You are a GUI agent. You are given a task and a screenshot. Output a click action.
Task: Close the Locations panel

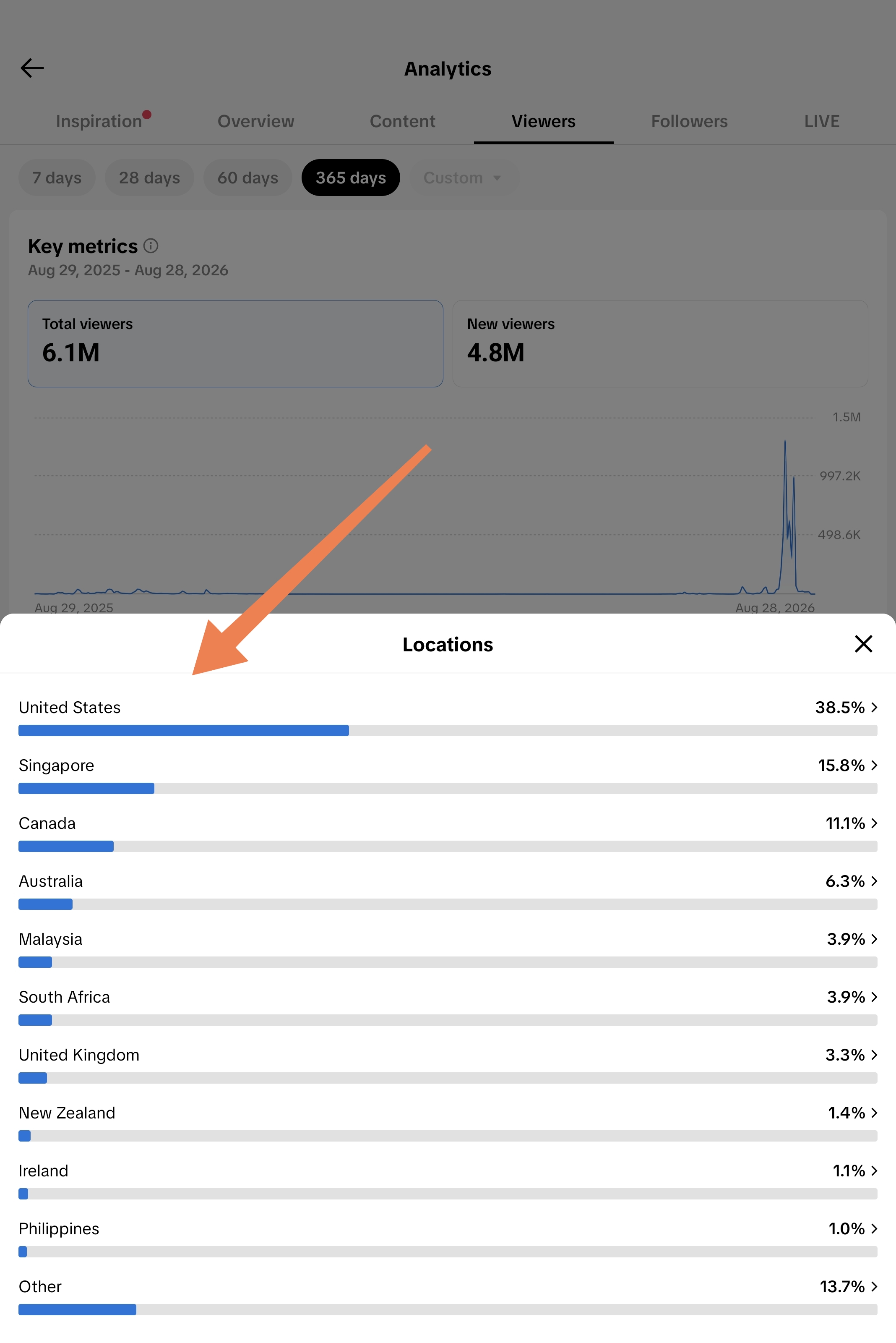click(863, 644)
